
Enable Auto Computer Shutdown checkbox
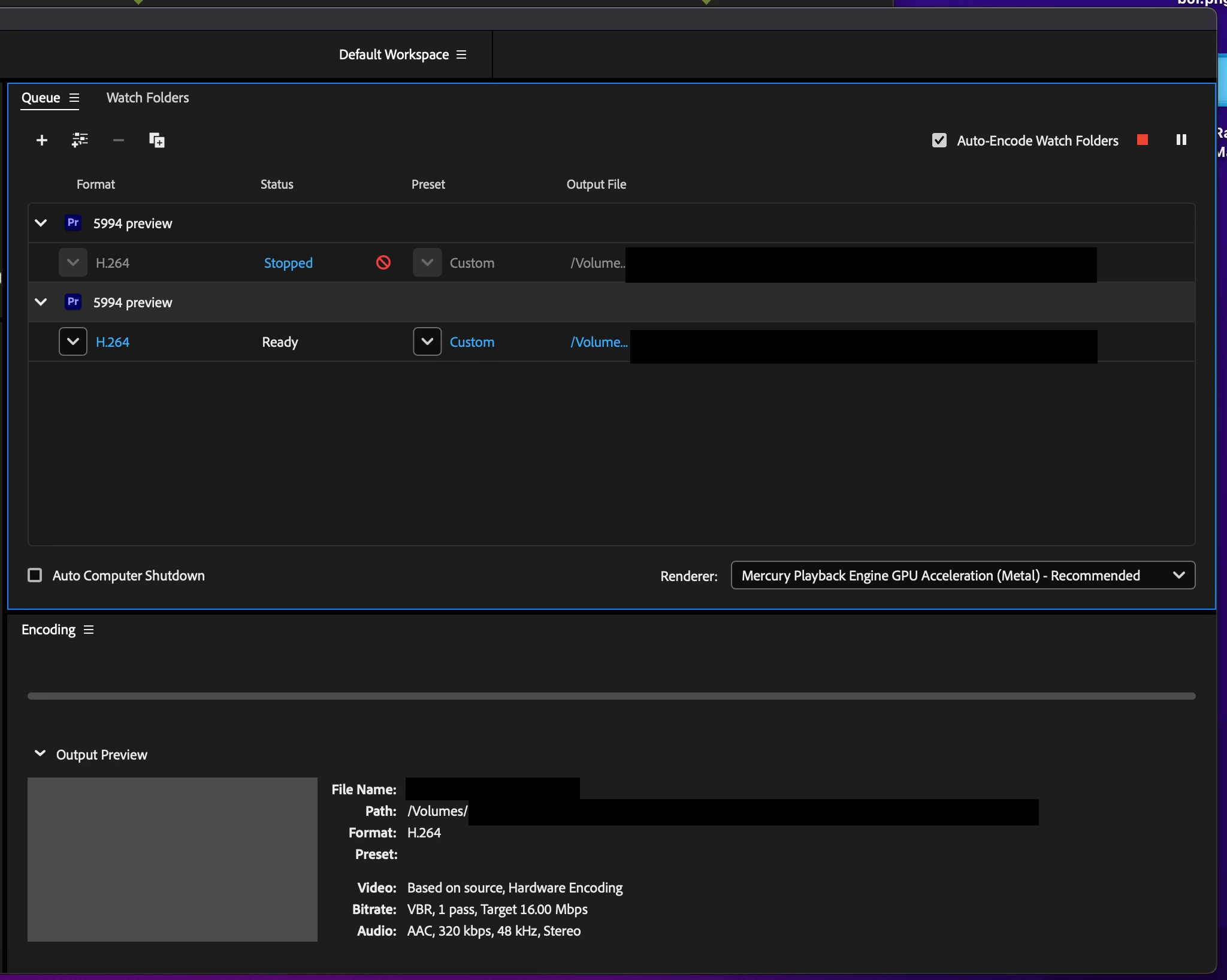tap(35, 575)
